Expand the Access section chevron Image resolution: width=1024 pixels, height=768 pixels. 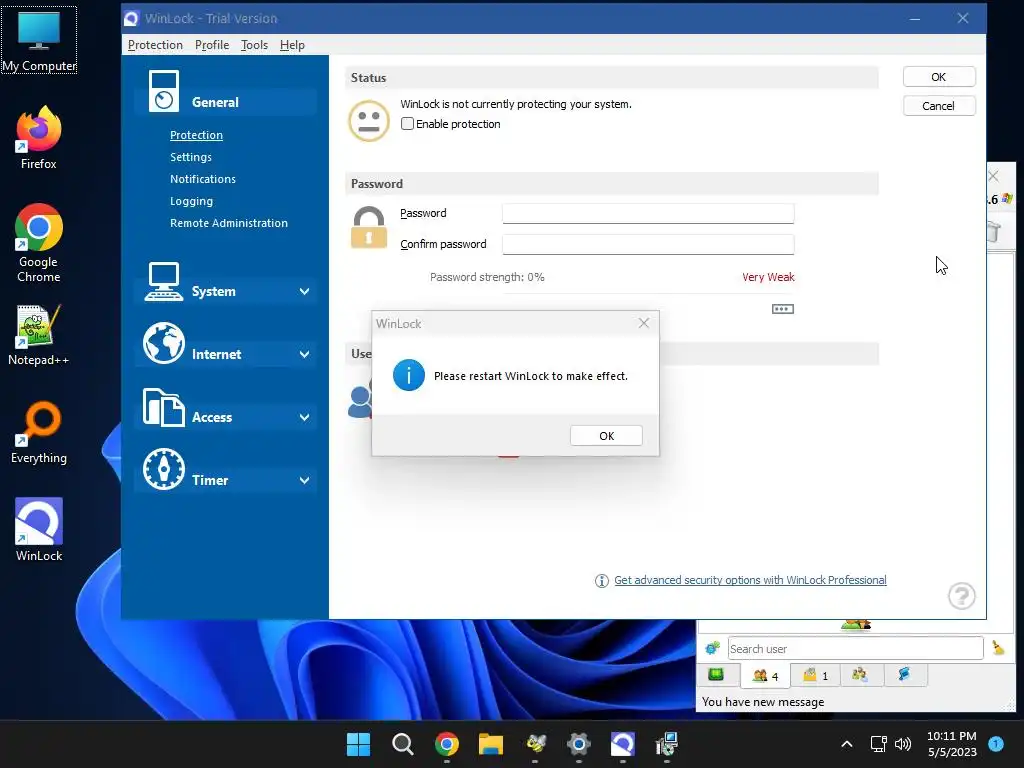coord(304,417)
